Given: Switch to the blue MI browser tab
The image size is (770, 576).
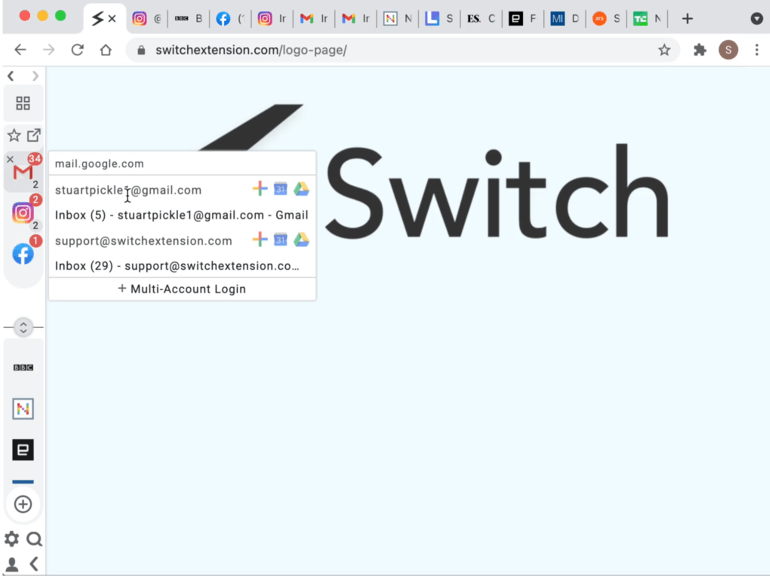Looking at the screenshot, I should point(564,19).
